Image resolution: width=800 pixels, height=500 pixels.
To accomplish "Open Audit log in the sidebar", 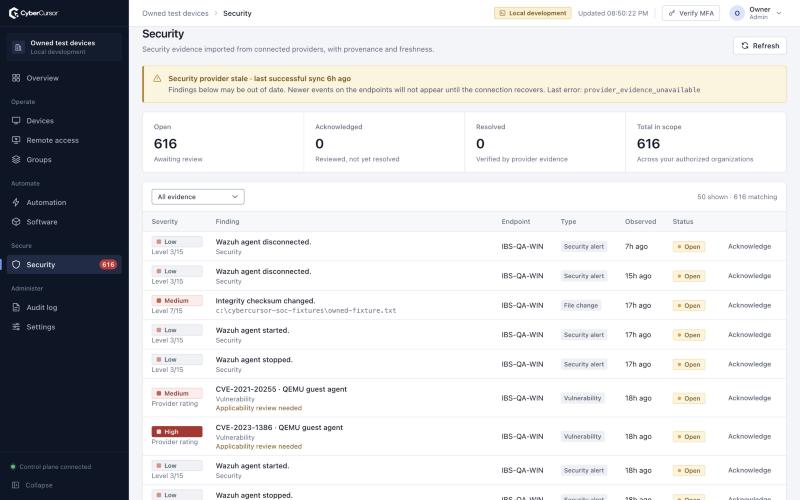I will [x=64, y=308].
